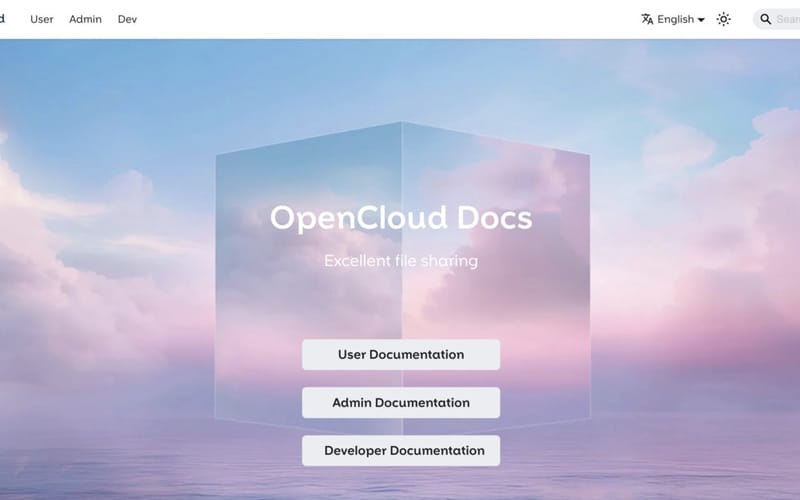This screenshot has height=500, width=800.
Task: Expand the English language dropdown
Action: coord(673,19)
